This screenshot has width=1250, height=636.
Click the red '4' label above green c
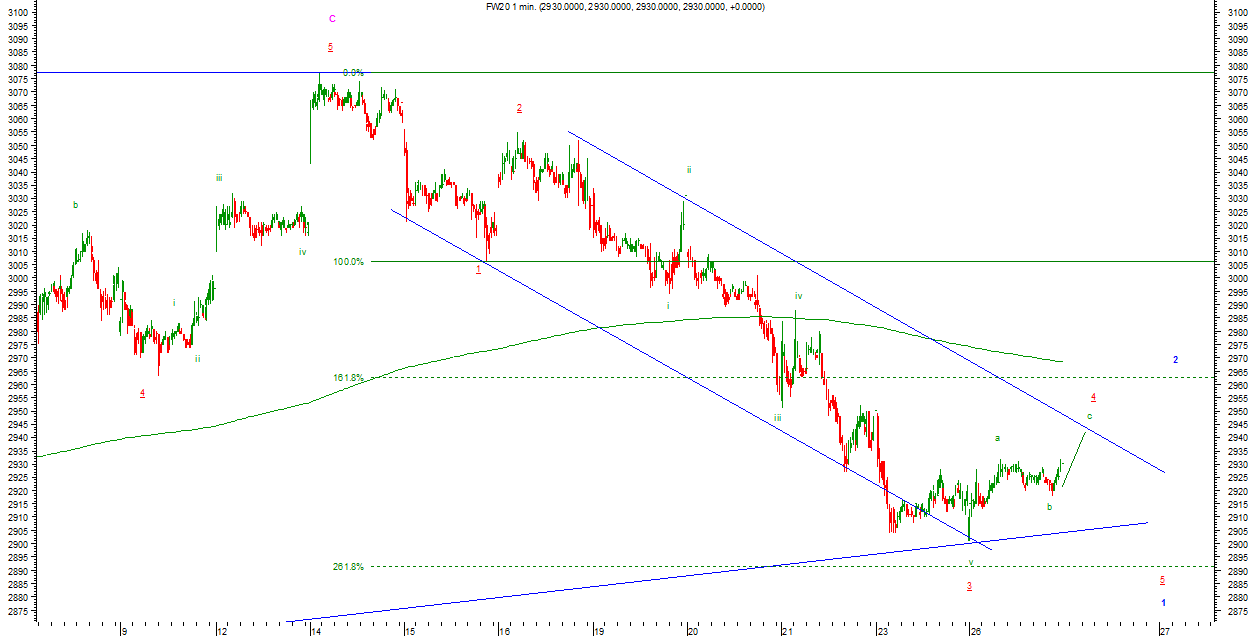1093,397
